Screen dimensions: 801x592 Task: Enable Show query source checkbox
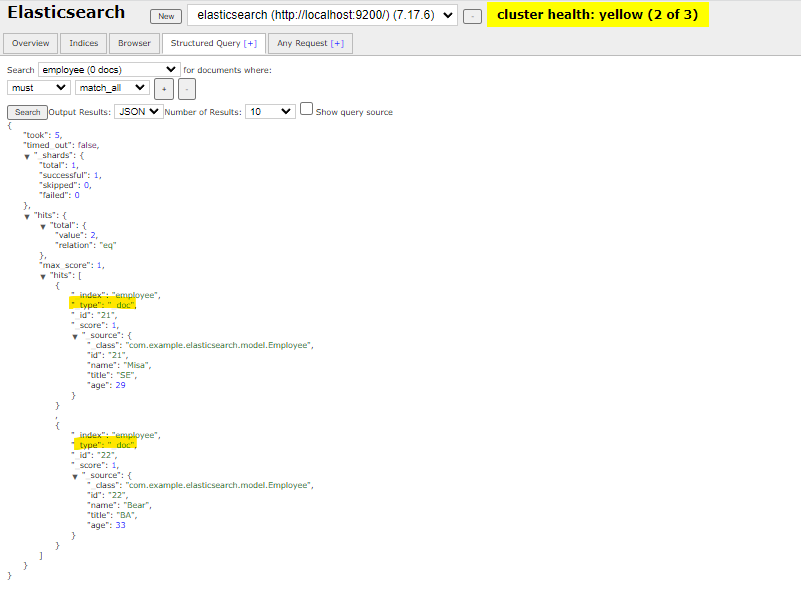point(307,109)
